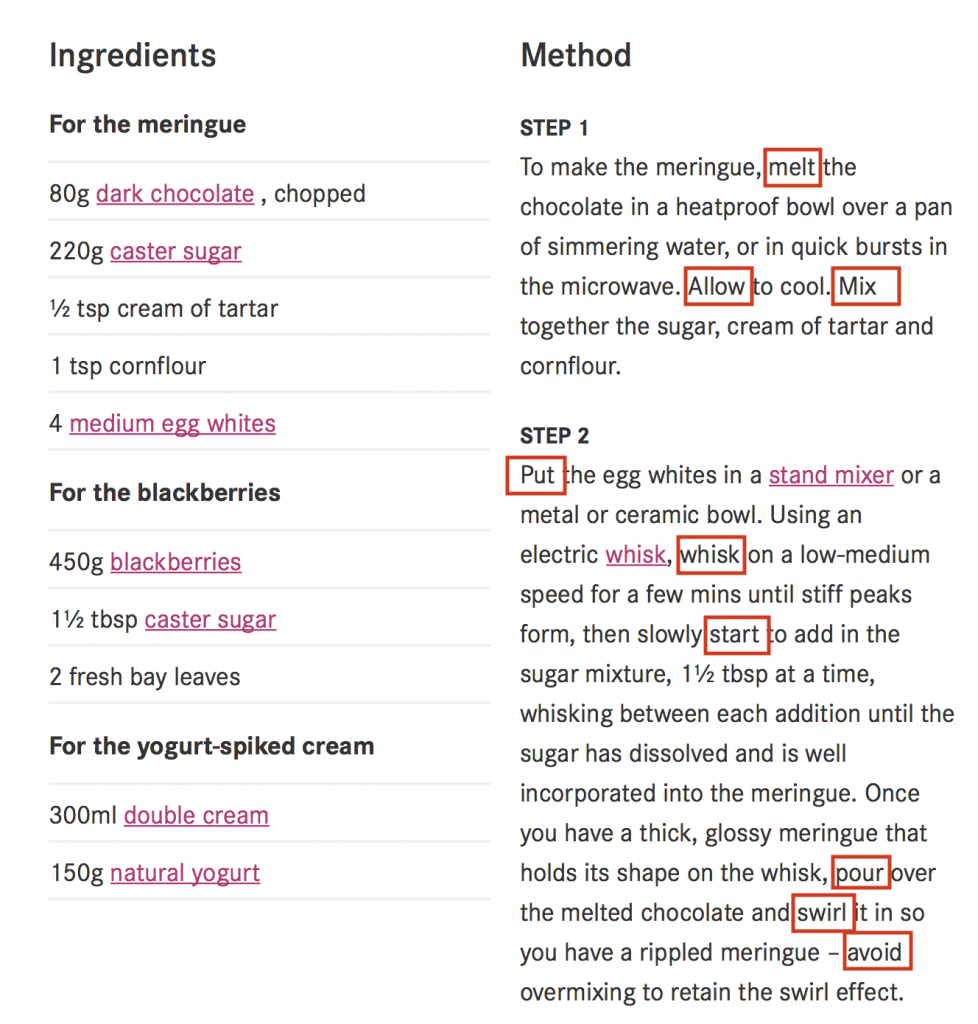Click the boxed word pour in Step 2
This screenshot has width=978, height=1024.
[x=860, y=872]
